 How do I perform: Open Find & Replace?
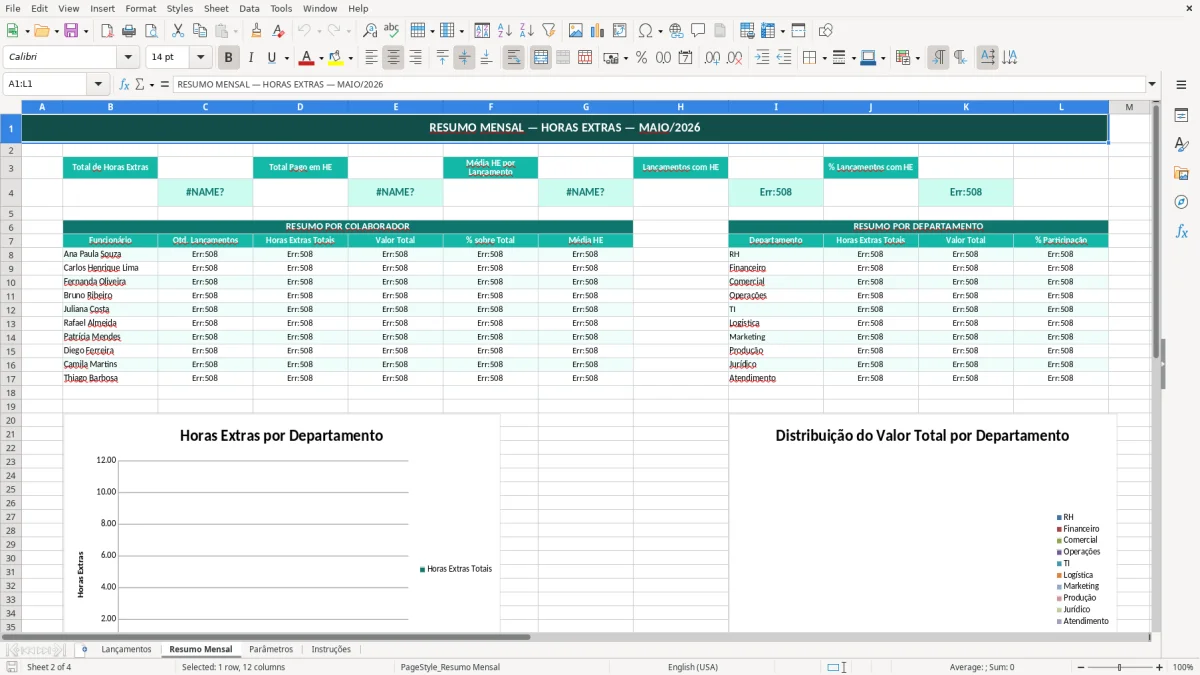point(370,31)
